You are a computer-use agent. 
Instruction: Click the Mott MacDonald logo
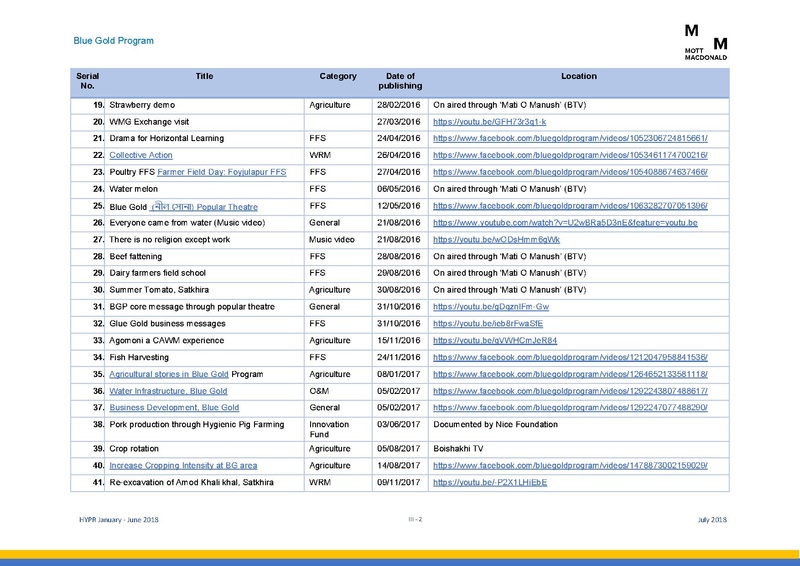point(706,42)
